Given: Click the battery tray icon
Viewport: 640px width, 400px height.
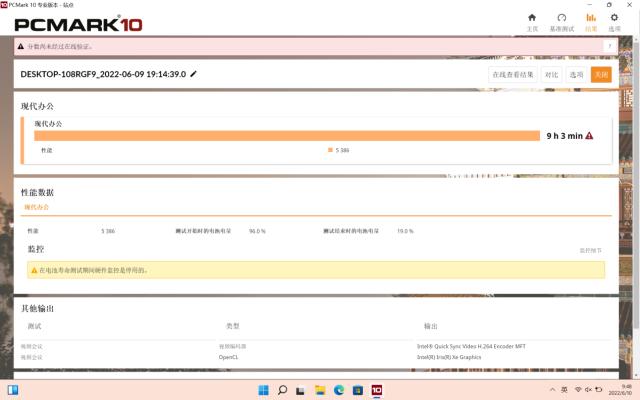Looking at the screenshot, I should pos(599,390).
